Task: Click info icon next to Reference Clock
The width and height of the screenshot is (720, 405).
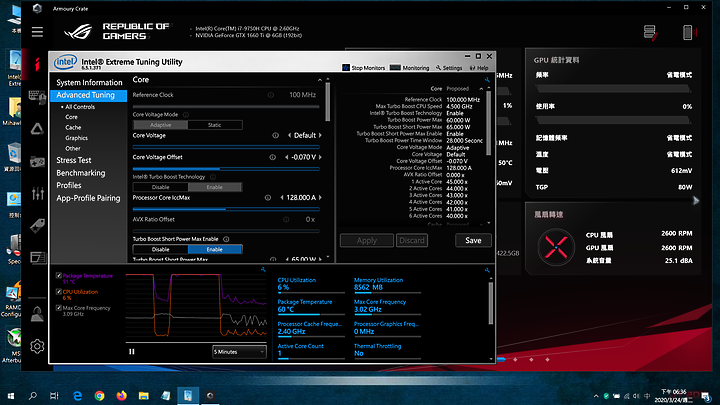Action: click(271, 95)
